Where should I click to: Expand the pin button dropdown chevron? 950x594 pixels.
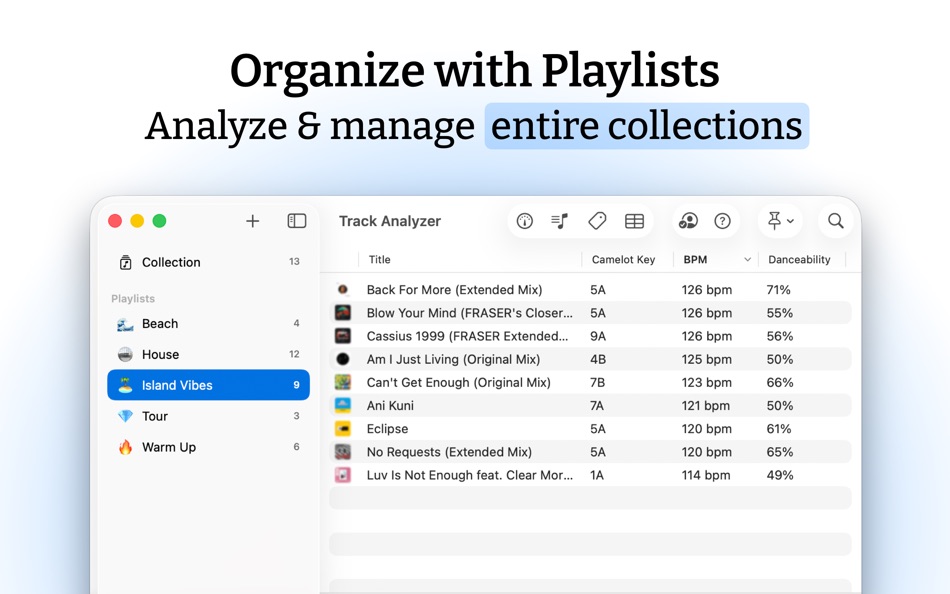pos(789,221)
